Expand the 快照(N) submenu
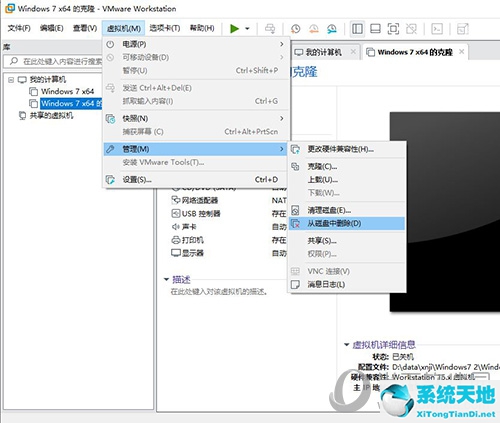This screenshot has height=423, width=500. (x=195, y=118)
